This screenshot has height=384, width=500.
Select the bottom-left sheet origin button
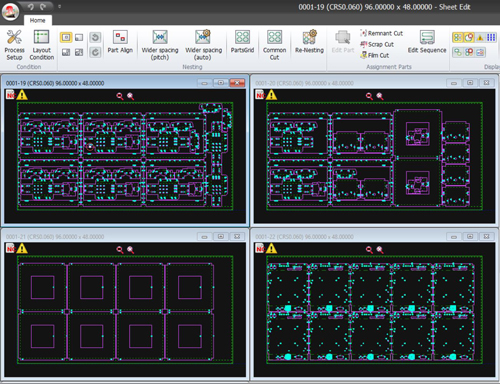[66, 52]
